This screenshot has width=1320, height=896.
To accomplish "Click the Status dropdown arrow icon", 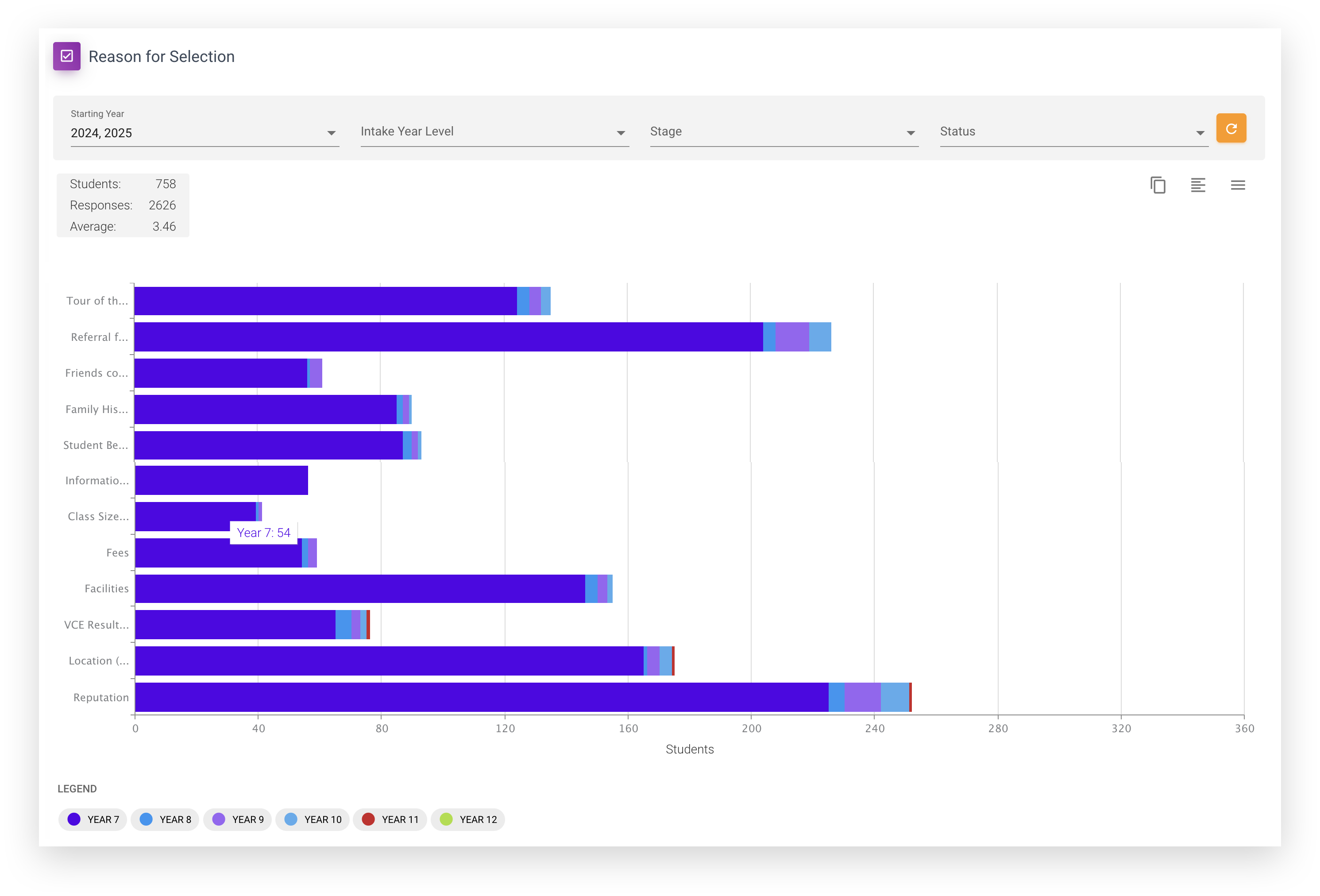I will coord(1200,132).
